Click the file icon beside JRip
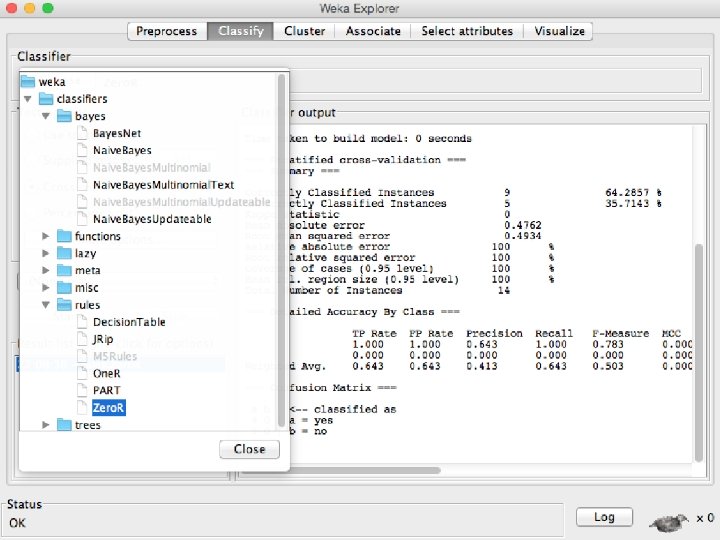The width and height of the screenshot is (720, 540). [x=82, y=339]
